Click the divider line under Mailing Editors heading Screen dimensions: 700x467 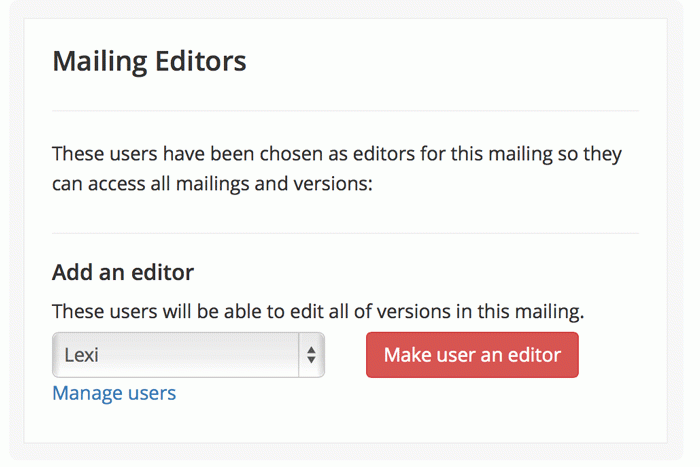click(x=345, y=110)
